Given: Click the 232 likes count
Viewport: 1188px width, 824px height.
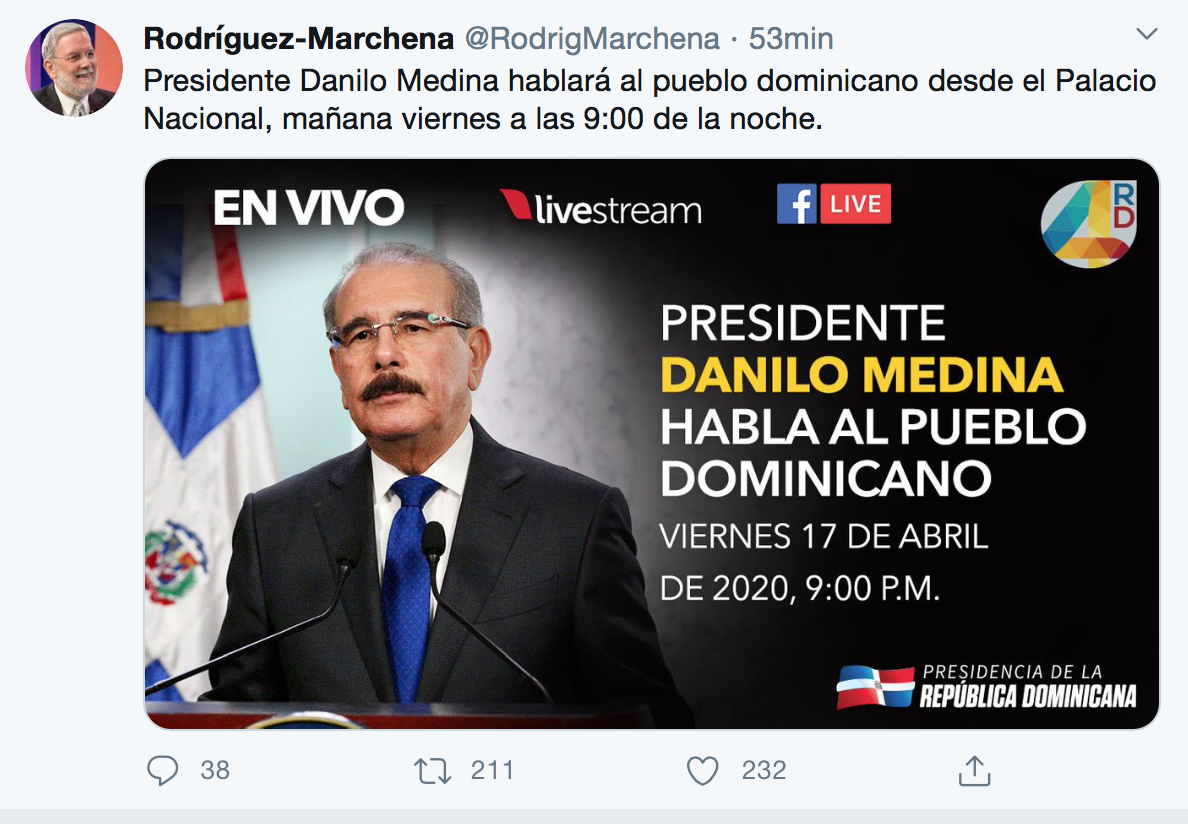Looking at the screenshot, I should pos(764,770).
